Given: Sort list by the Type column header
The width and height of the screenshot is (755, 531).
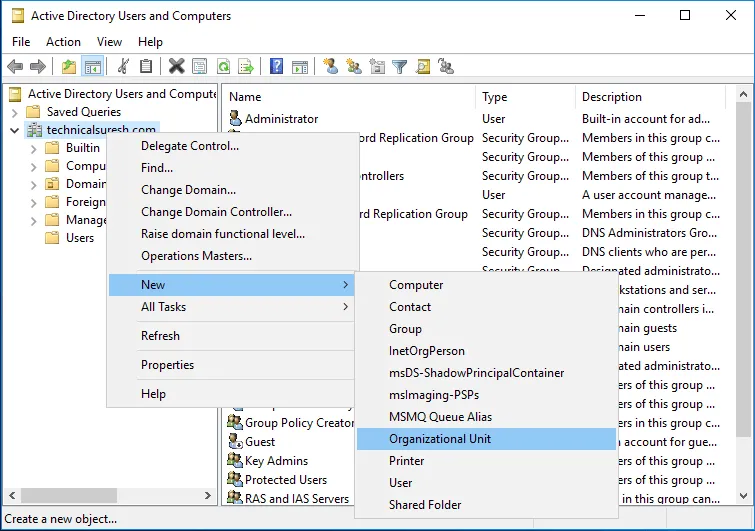Looking at the screenshot, I should pyautogui.click(x=526, y=97).
